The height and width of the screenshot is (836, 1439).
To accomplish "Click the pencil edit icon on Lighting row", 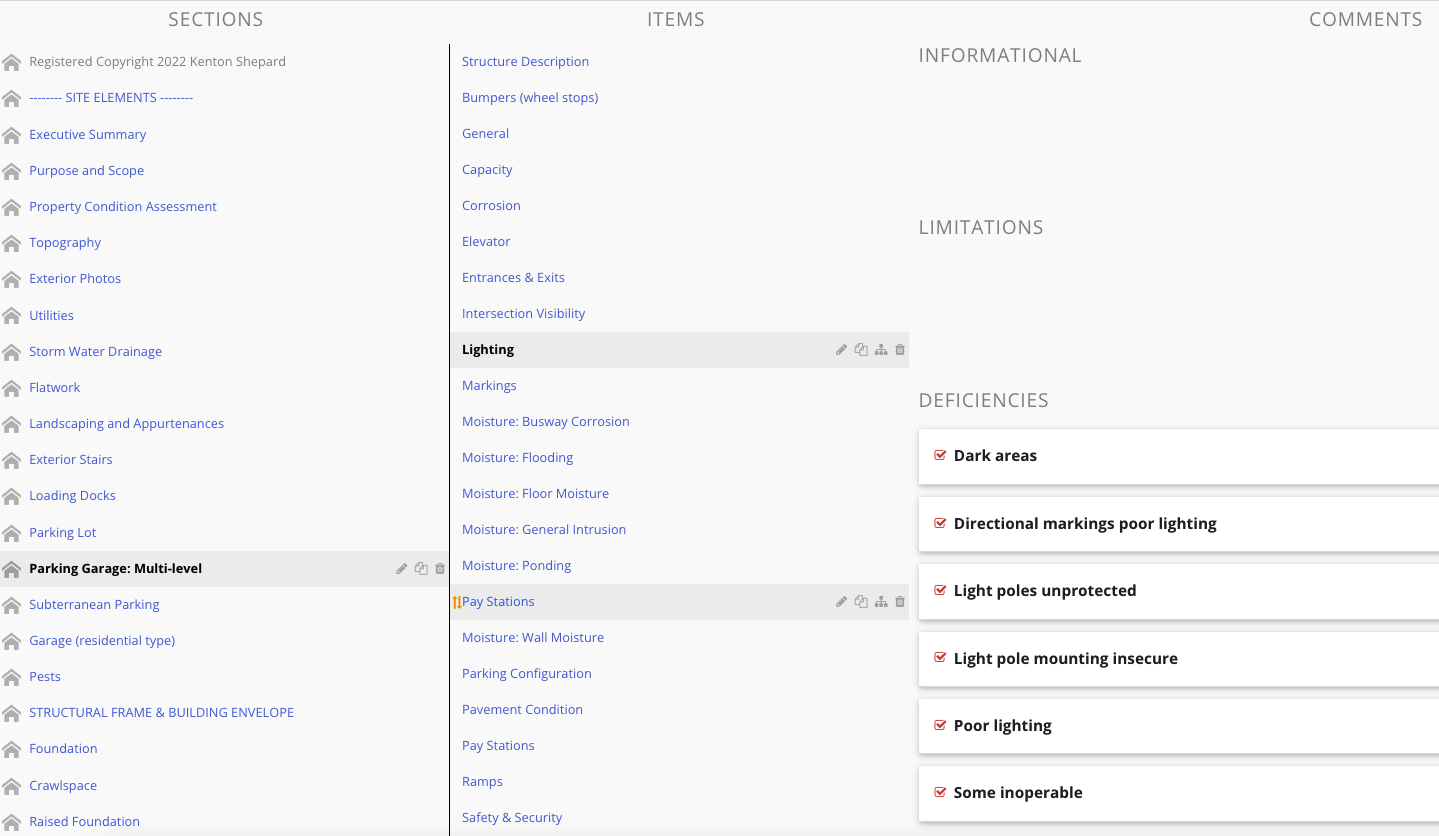I will tap(842, 350).
